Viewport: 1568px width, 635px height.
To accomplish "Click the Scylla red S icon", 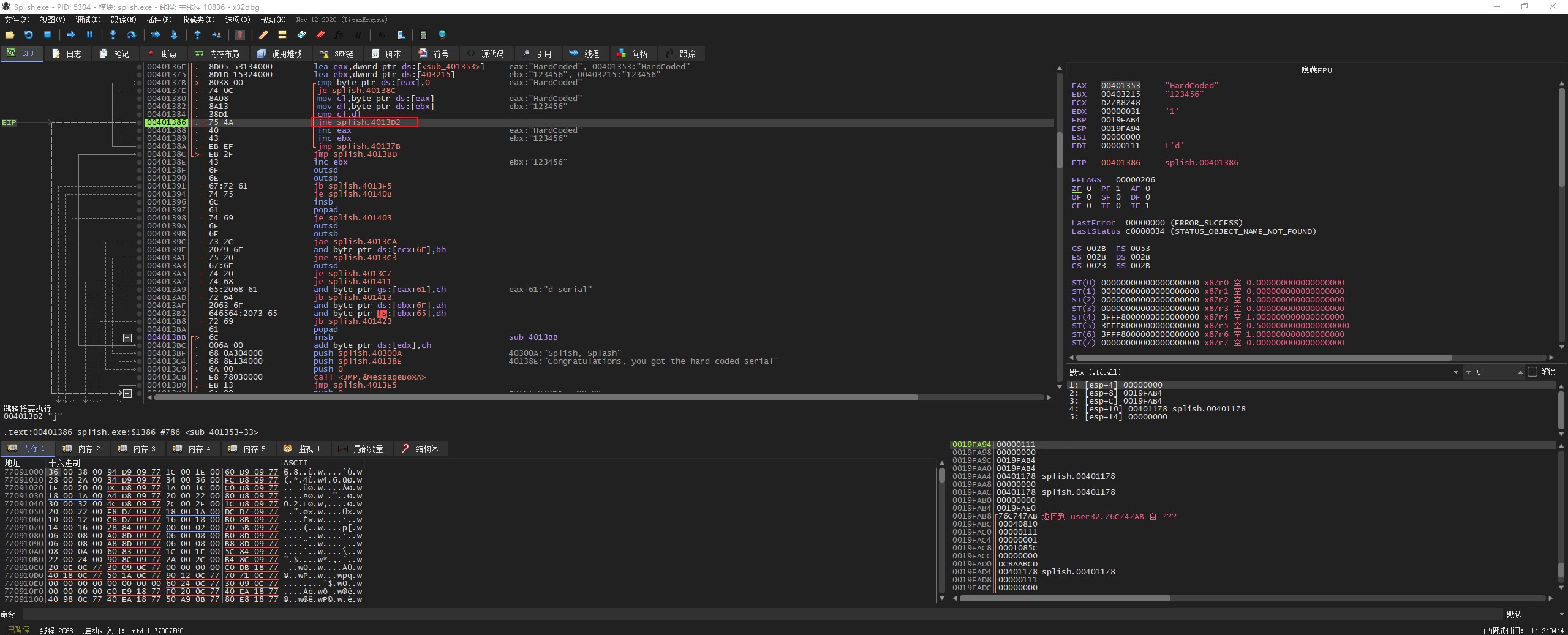I will pyautogui.click(x=240, y=35).
